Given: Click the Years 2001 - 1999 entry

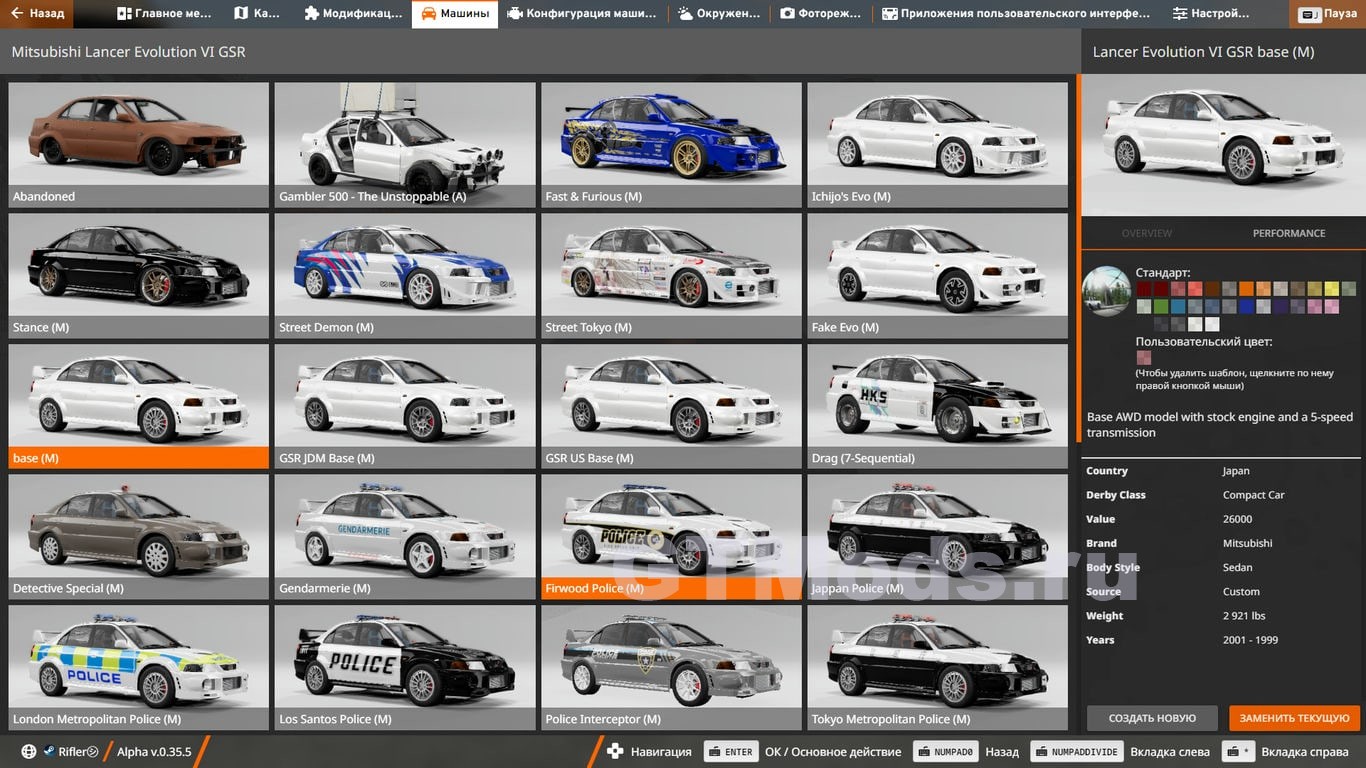Looking at the screenshot, I should (x=1222, y=640).
